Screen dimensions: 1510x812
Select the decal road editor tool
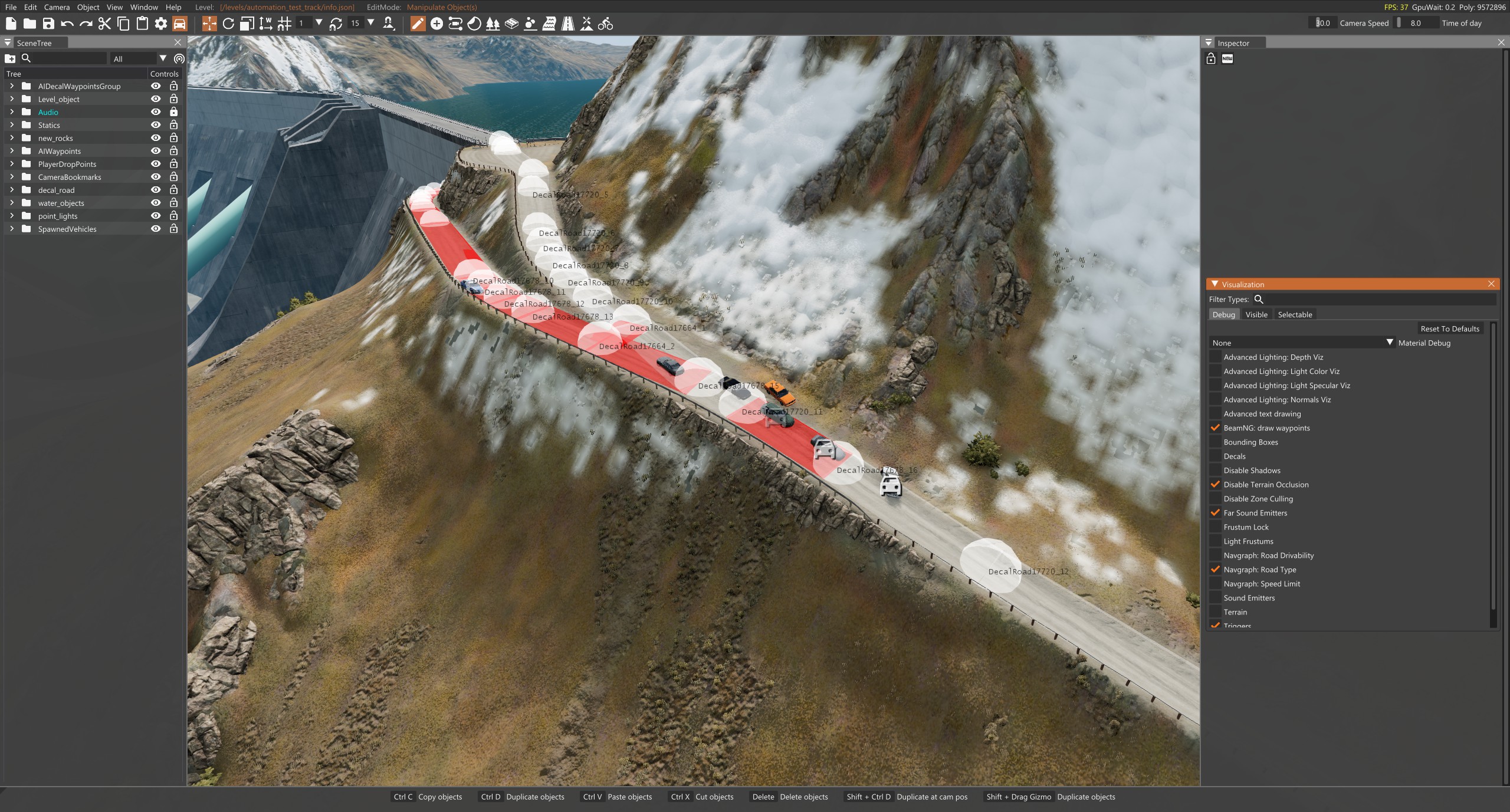pos(568,24)
